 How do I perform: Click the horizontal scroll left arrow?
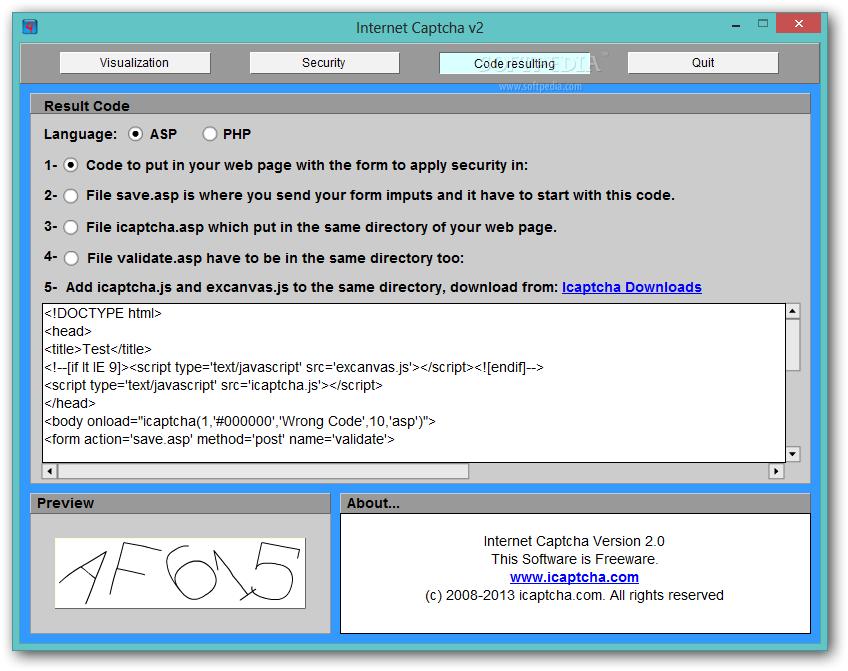pos(50,471)
